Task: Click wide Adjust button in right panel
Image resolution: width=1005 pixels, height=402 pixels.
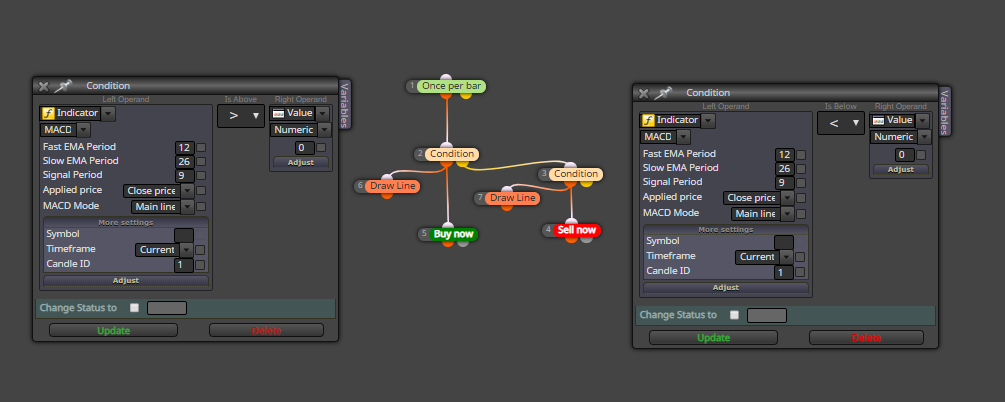Action: point(726,288)
